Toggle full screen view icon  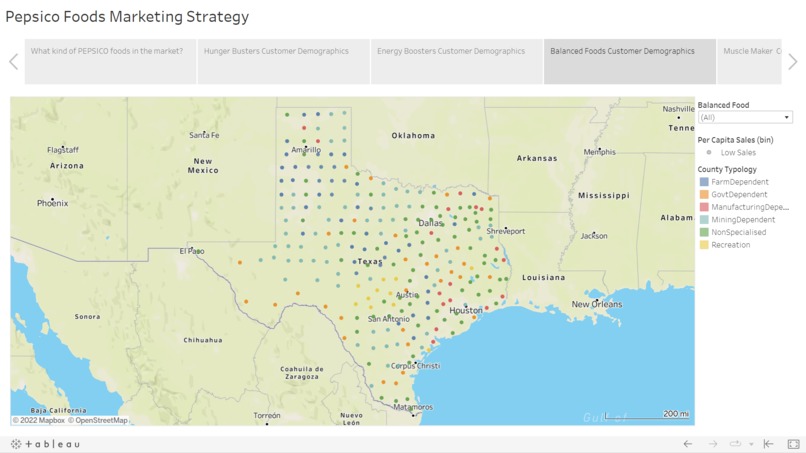point(794,444)
